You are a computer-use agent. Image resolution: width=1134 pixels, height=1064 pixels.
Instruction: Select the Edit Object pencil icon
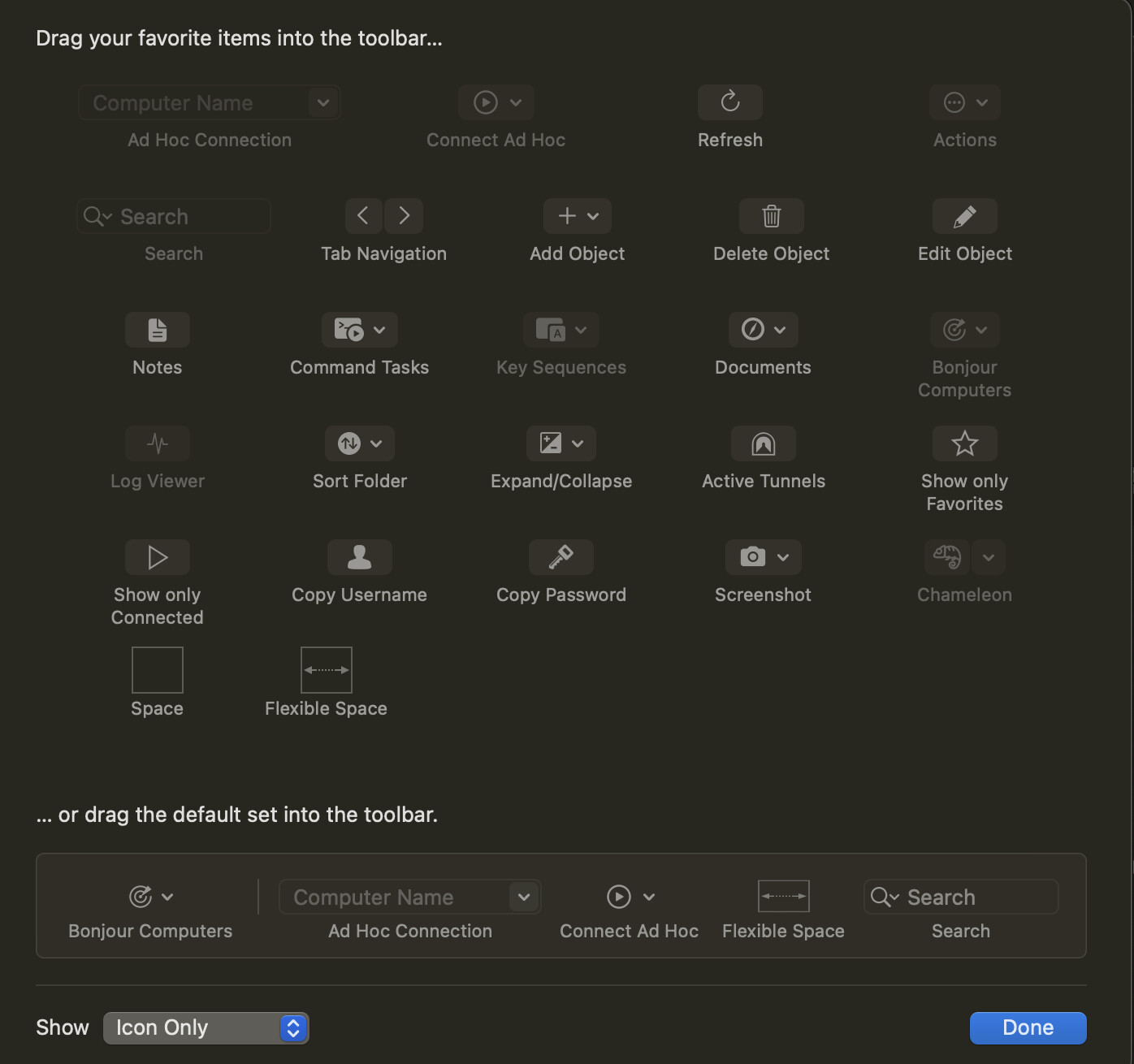(964, 216)
